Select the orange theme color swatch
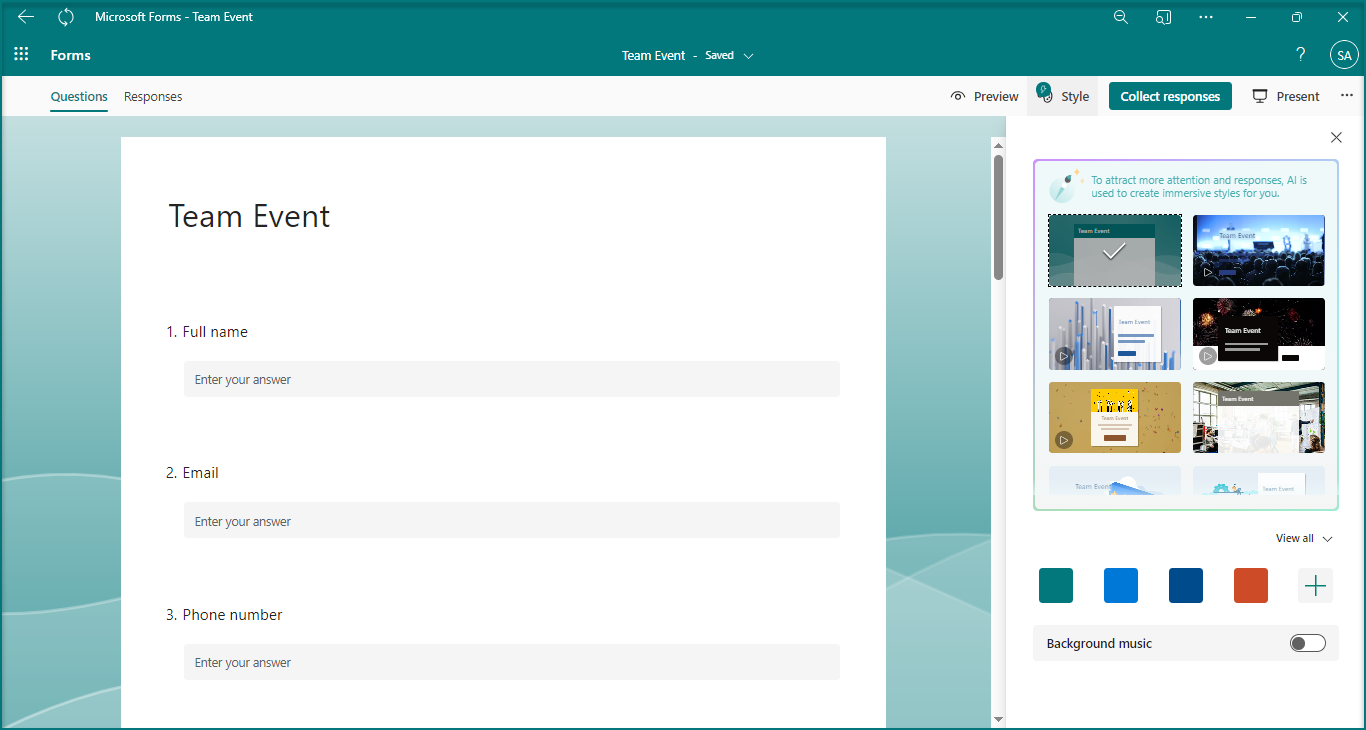 click(1250, 585)
